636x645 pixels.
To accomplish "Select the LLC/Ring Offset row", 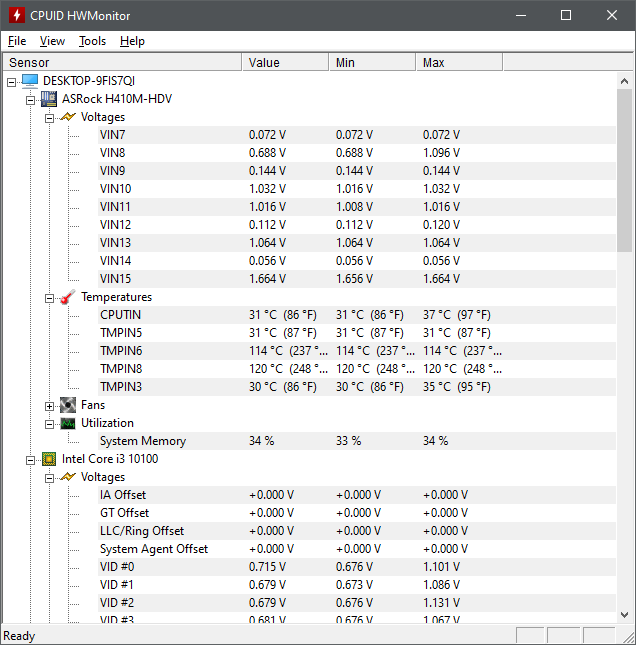I will pos(357,531).
